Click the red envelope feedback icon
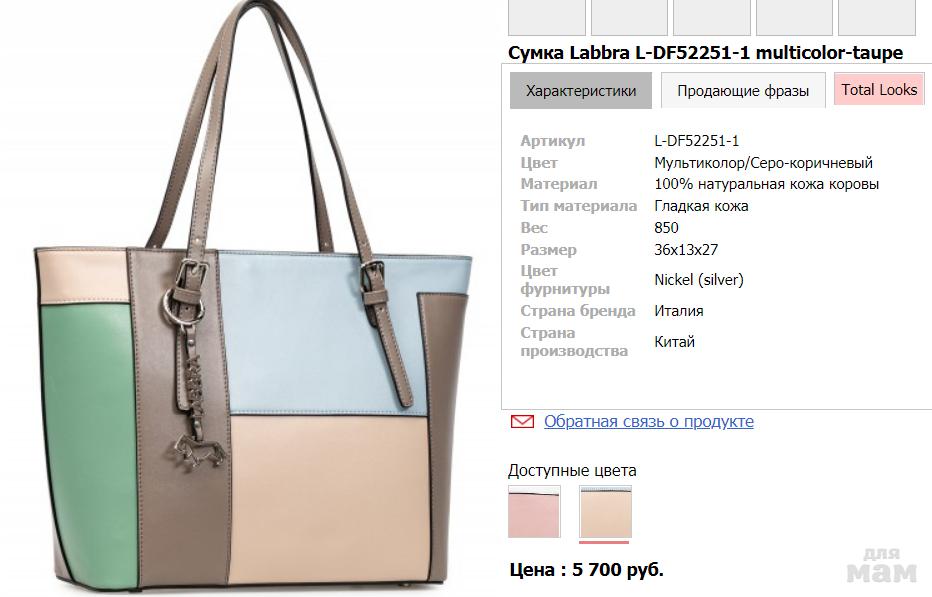Screen dimensions: 932x597 [x=522, y=422]
